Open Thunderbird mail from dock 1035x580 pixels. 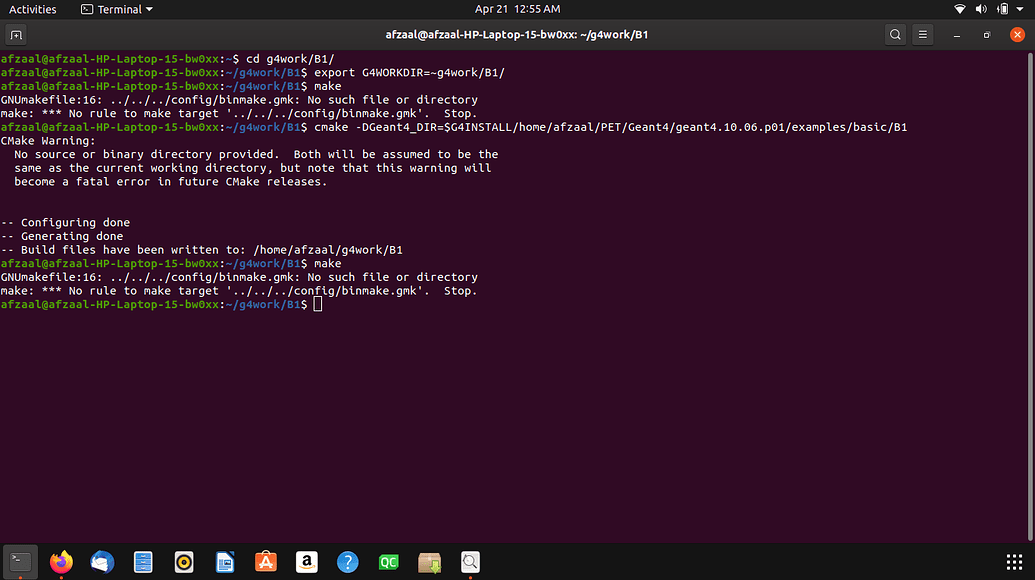102,562
